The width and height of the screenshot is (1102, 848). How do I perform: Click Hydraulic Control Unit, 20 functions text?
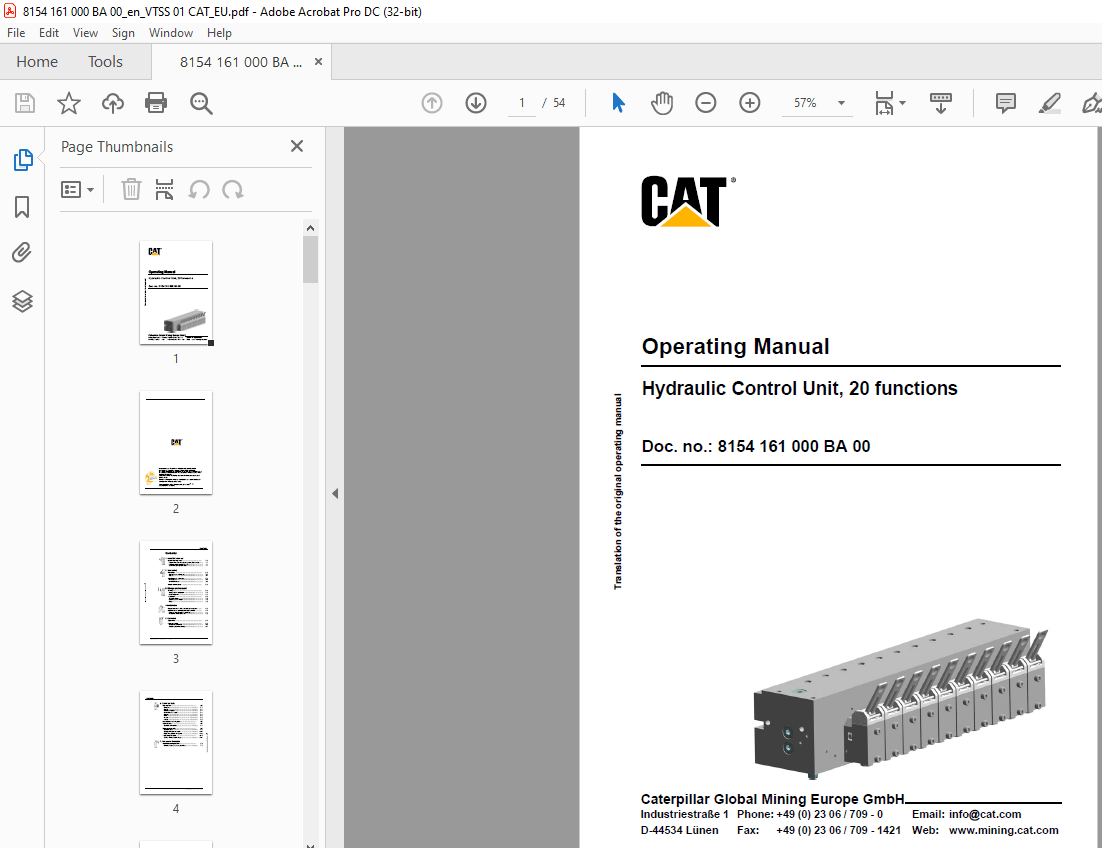[x=799, y=389]
